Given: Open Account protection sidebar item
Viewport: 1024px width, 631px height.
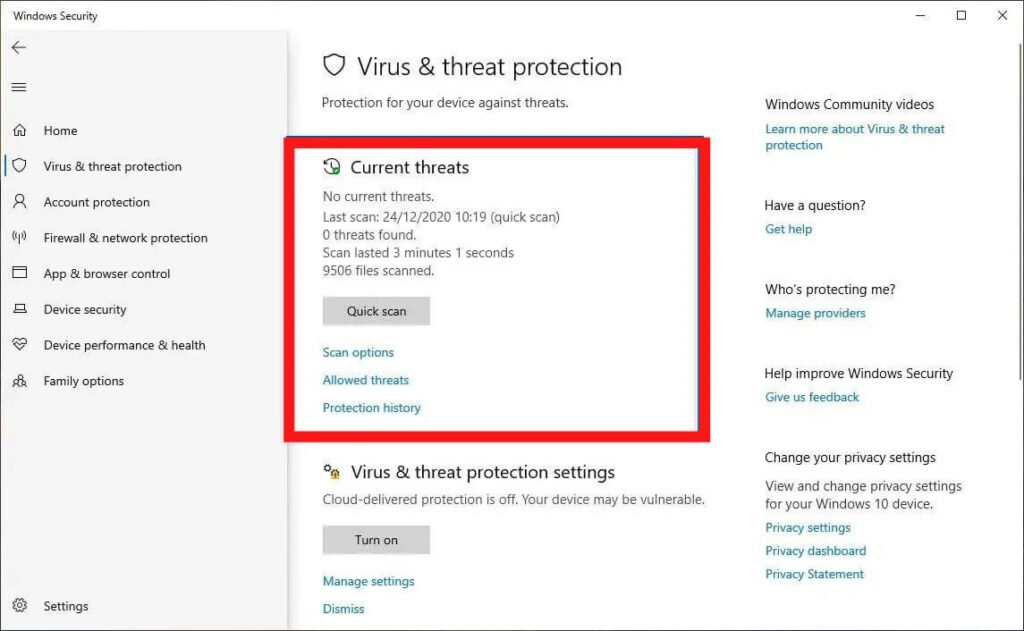Looking at the screenshot, I should point(96,202).
